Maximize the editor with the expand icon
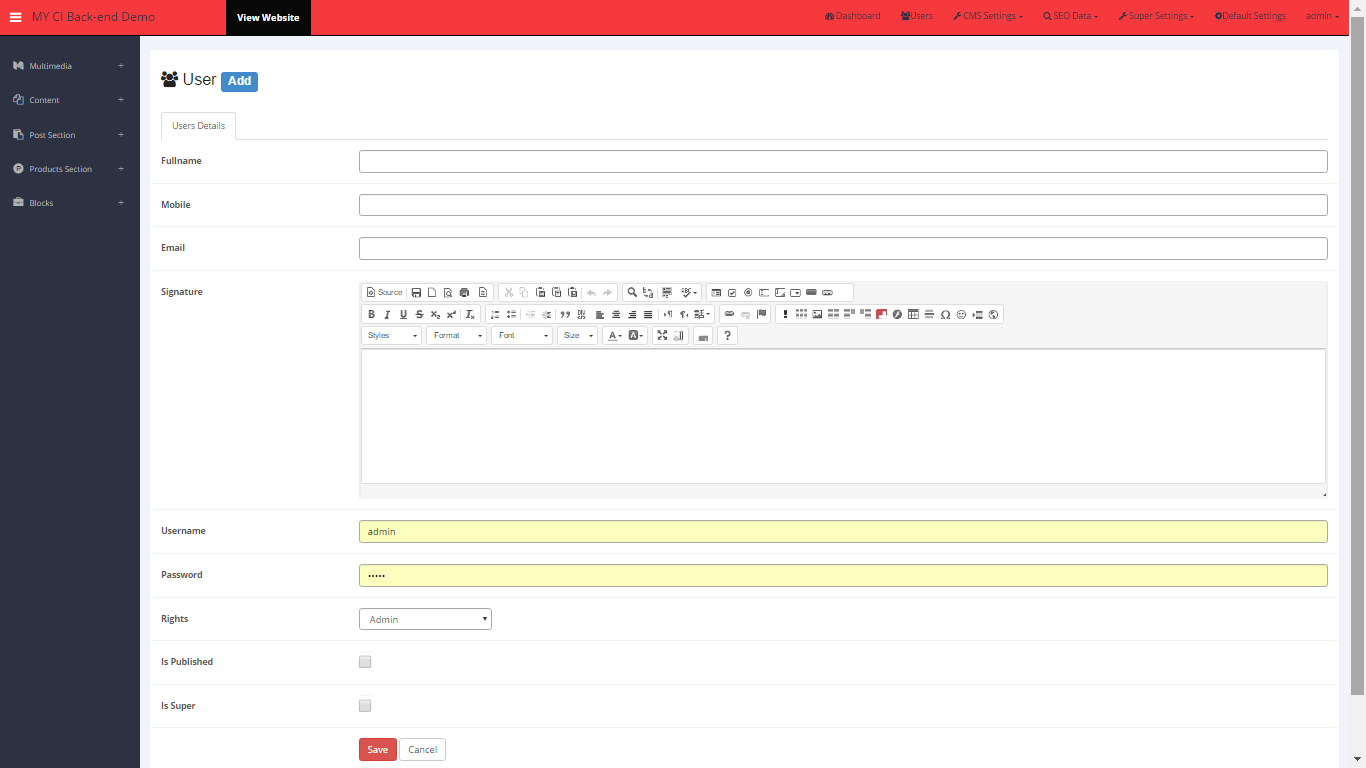Viewport: 1366px width, 768px height. [662, 336]
